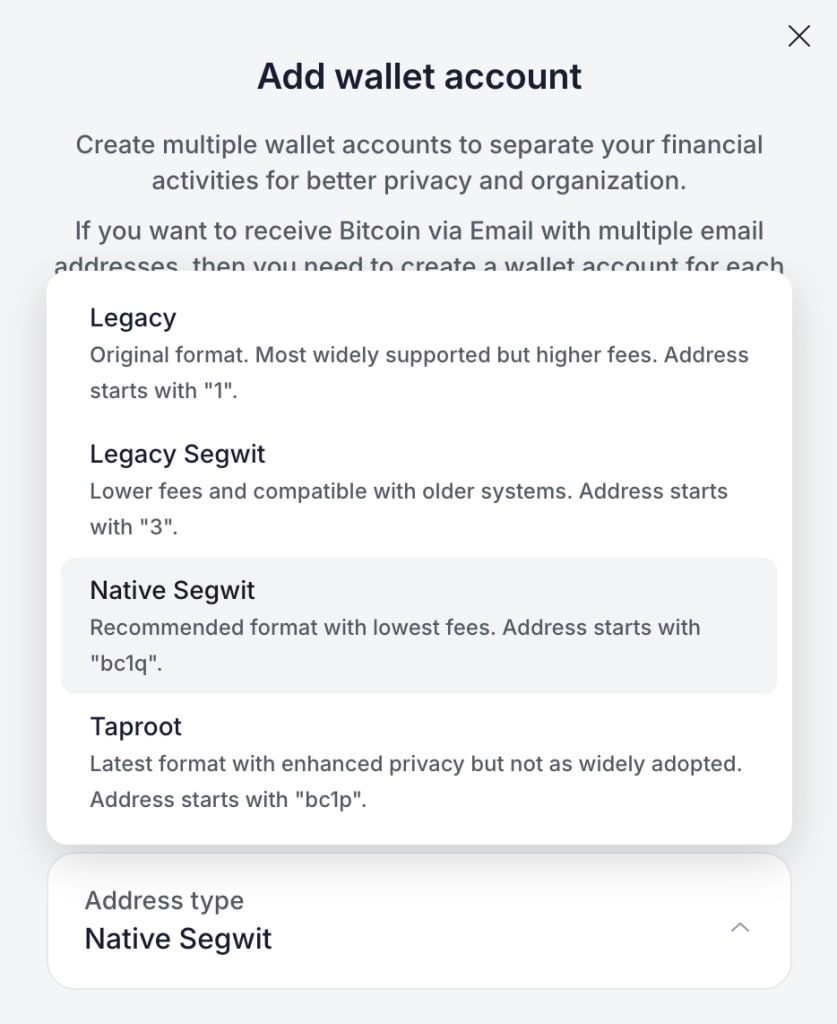Click the Add wallet account title
The height and width of the screenshot is (1024, 837).
(419, 76)
